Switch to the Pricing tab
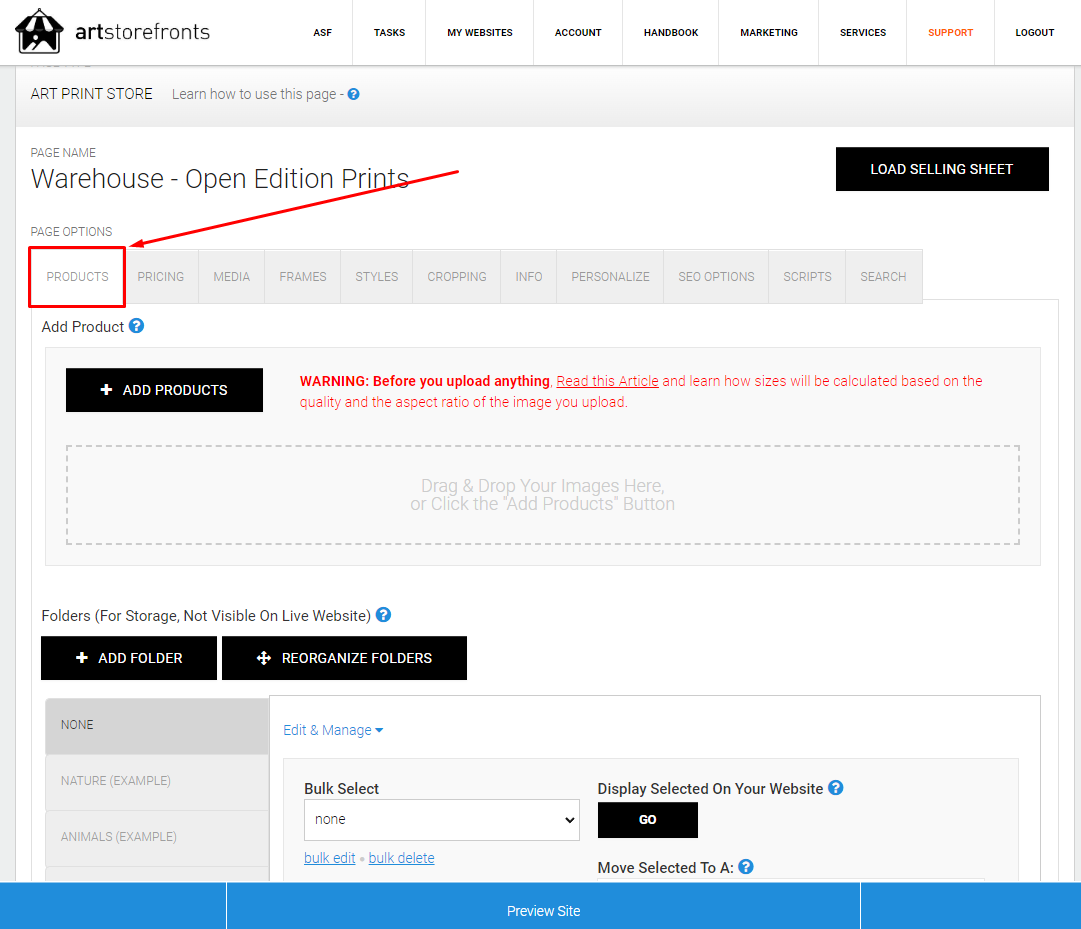 tap(161, 276)
